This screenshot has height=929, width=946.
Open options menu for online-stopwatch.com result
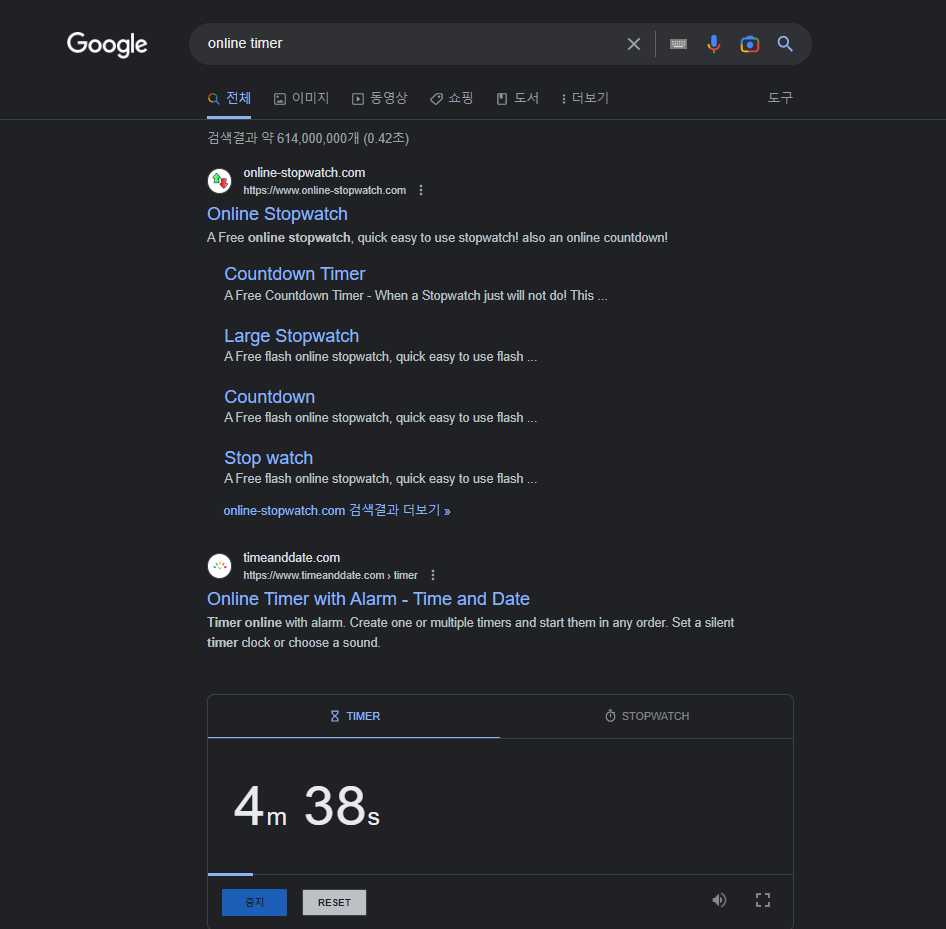tap(421, 190)
